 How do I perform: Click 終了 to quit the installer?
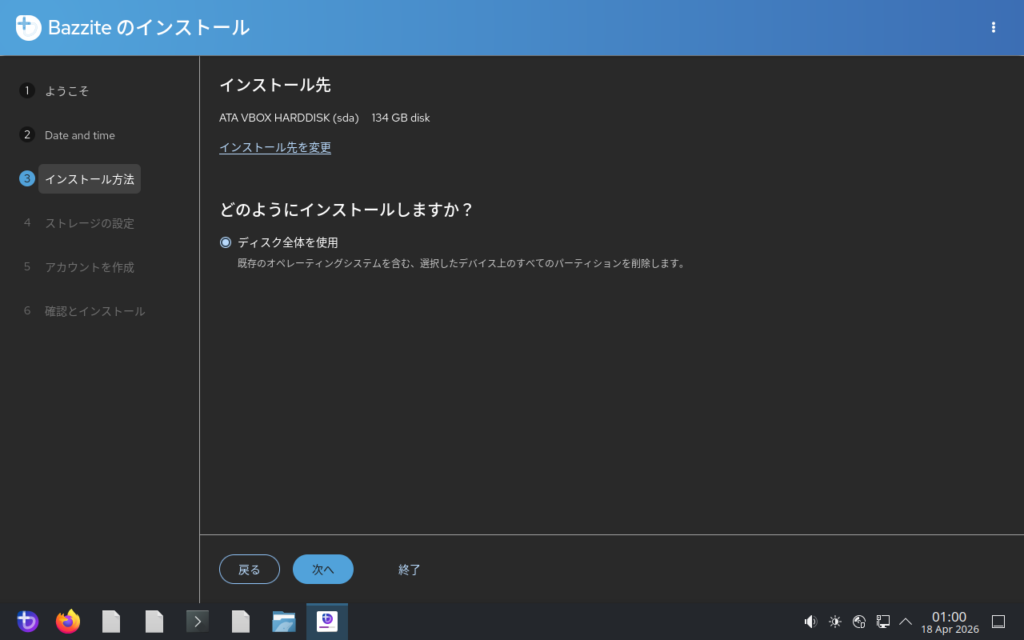(x=409, y=570)
